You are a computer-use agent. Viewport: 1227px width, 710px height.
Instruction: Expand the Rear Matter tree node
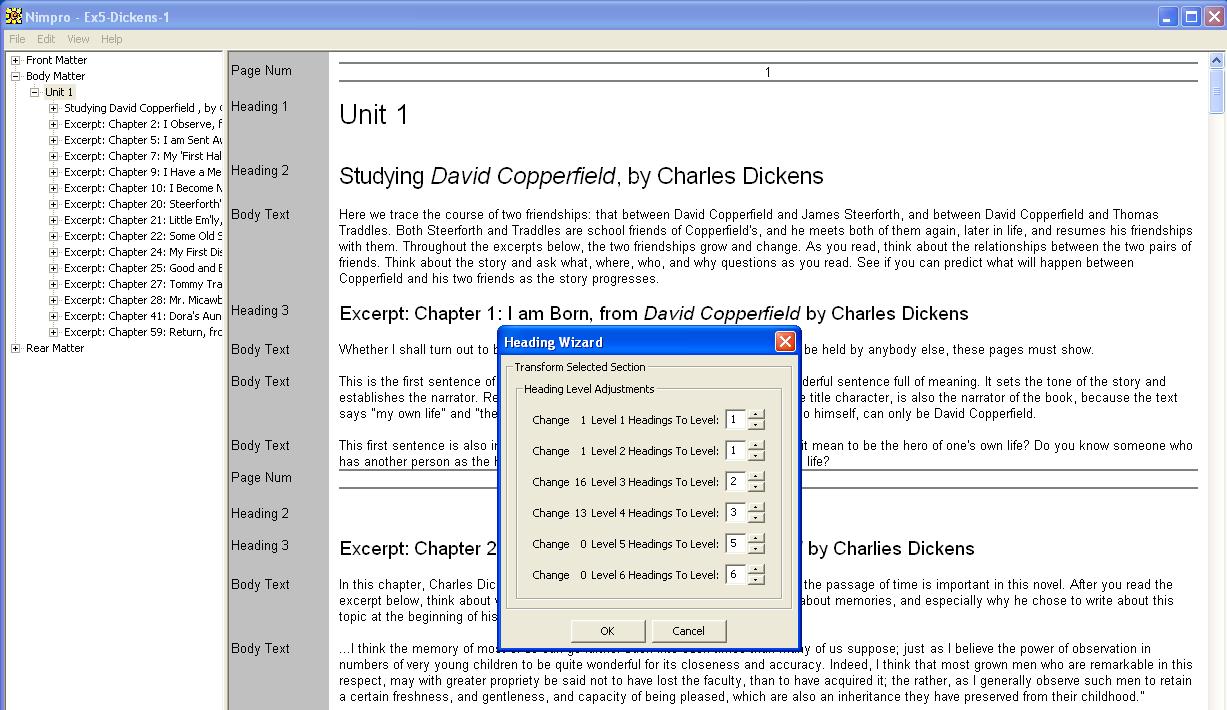pyautogui.click(x=15, y=348)
